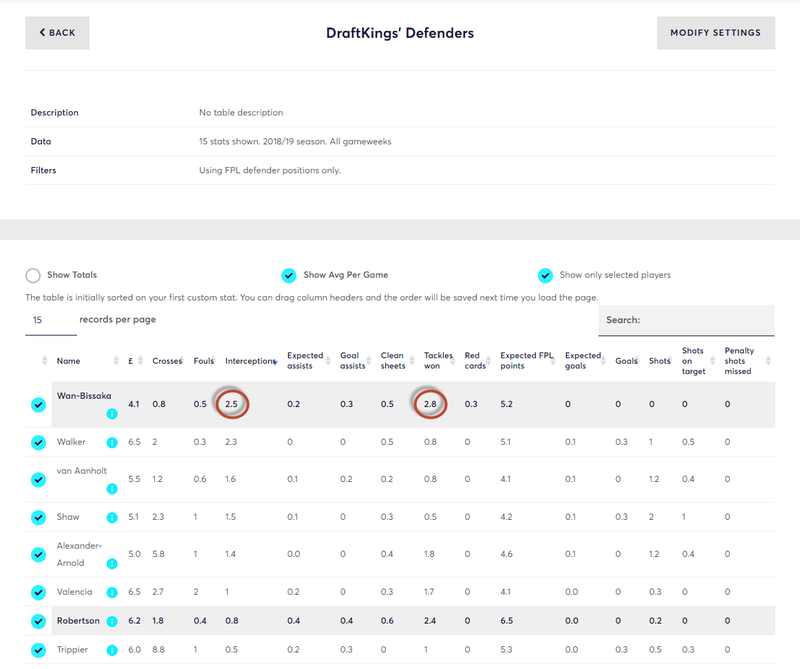
Task: Uncheck Walker row checkbox
Action: coord(38,442)
